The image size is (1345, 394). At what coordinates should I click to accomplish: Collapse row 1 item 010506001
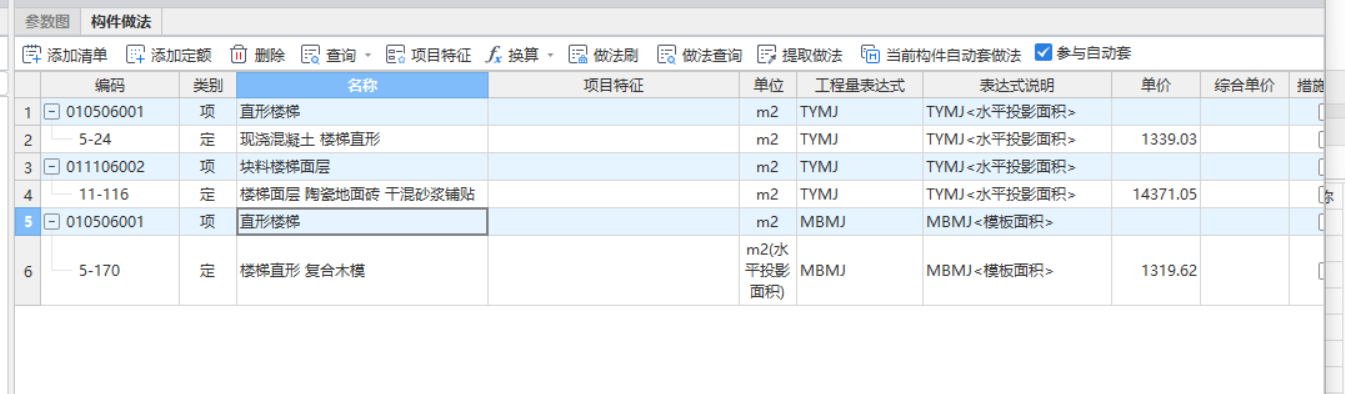52,112
